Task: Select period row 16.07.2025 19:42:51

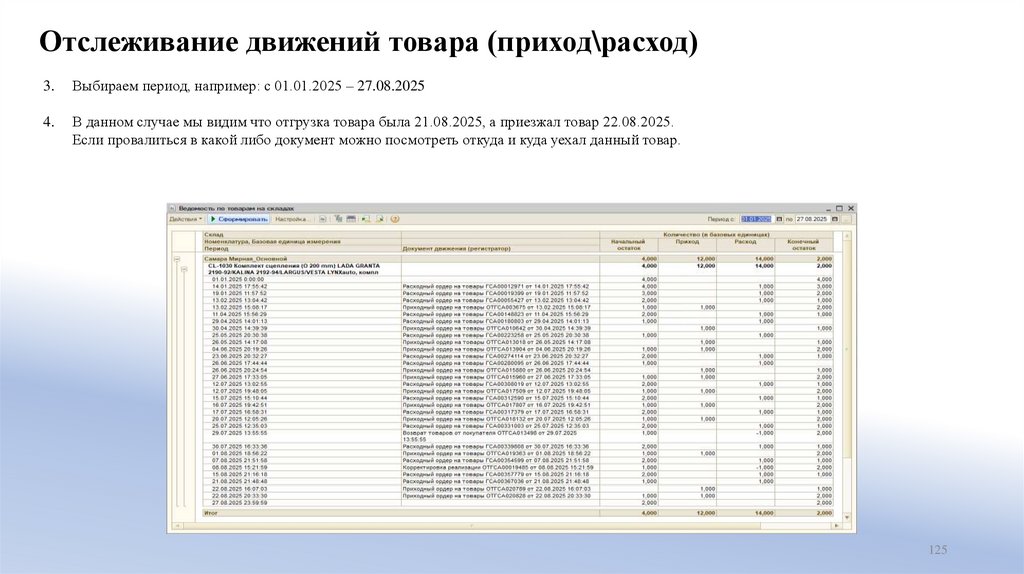Action: pyautogui.click(x=519, y=405)
